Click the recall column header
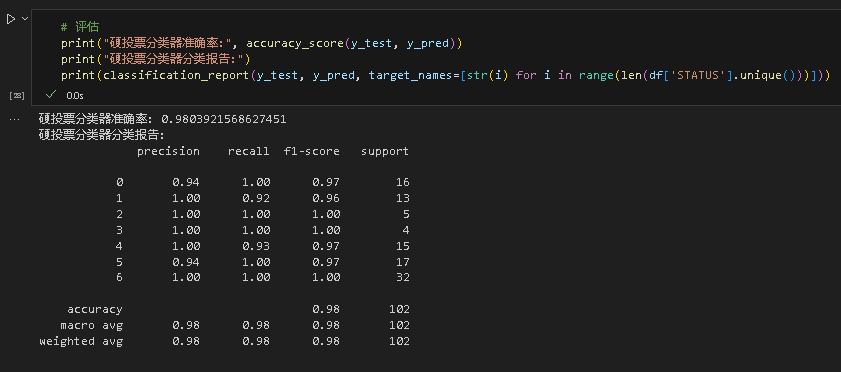Screen dimensions: 841x372 (248, 152)
